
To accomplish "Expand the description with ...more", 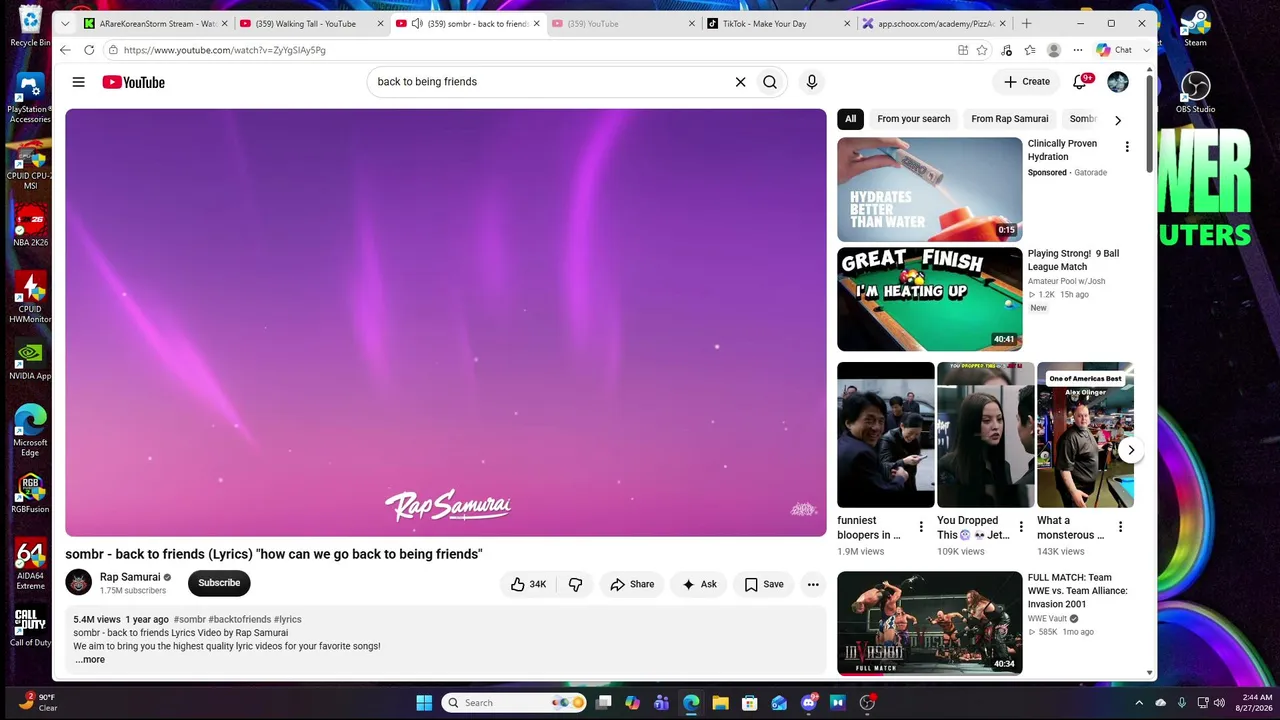I will [x=90, y=660].
